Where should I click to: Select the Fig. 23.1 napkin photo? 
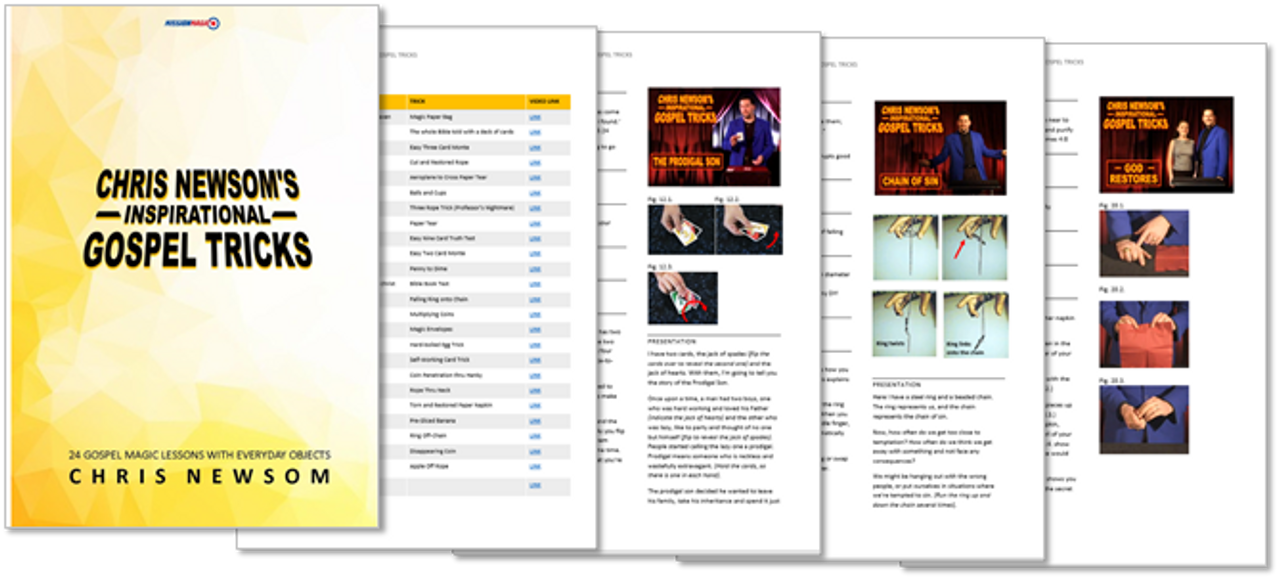click(x=1144, y=243)
